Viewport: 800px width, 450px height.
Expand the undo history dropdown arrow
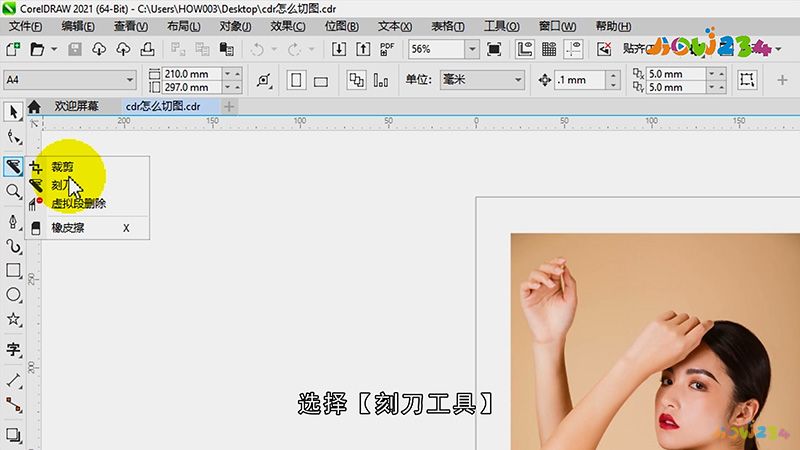click(274, 49)
